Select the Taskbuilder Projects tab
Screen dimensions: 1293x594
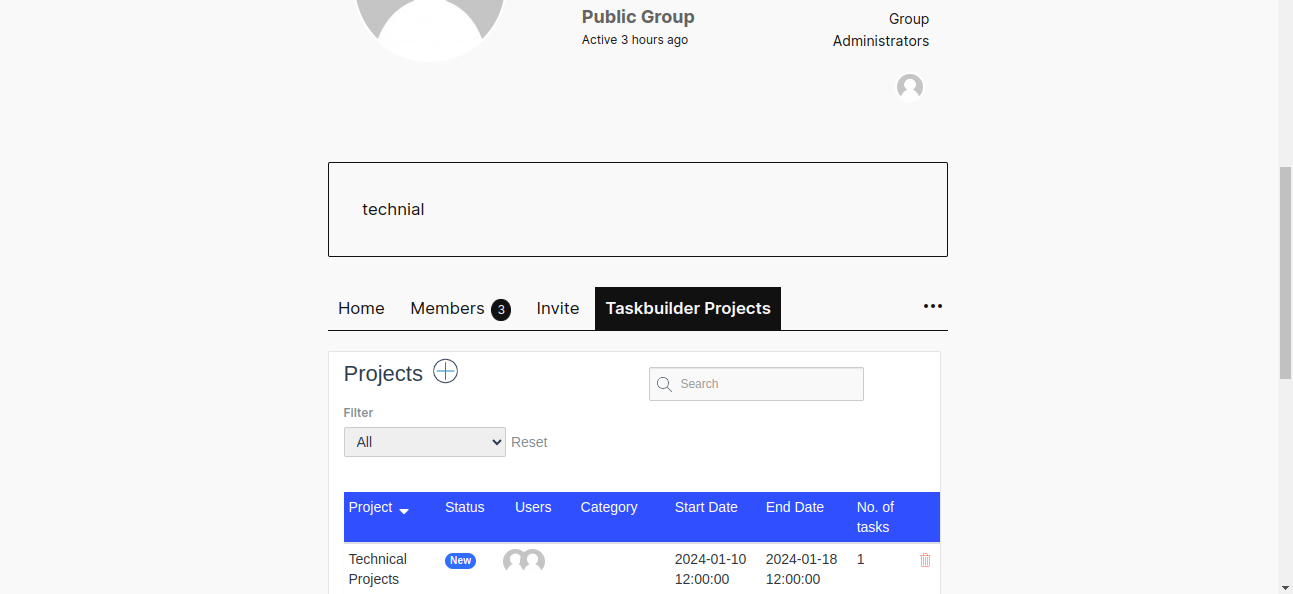[x=687, y=308]
